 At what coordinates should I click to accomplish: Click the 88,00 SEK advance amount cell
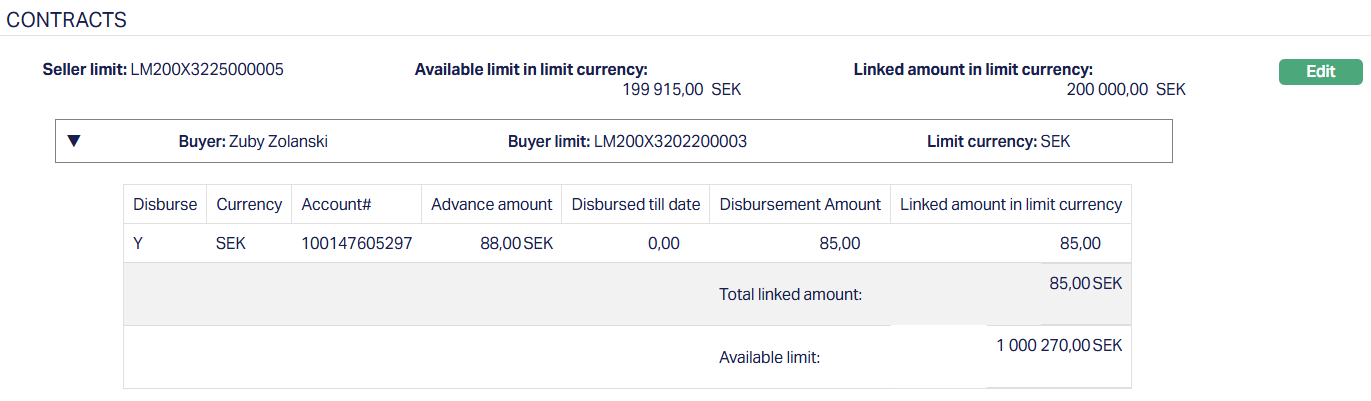click(516, 243)
